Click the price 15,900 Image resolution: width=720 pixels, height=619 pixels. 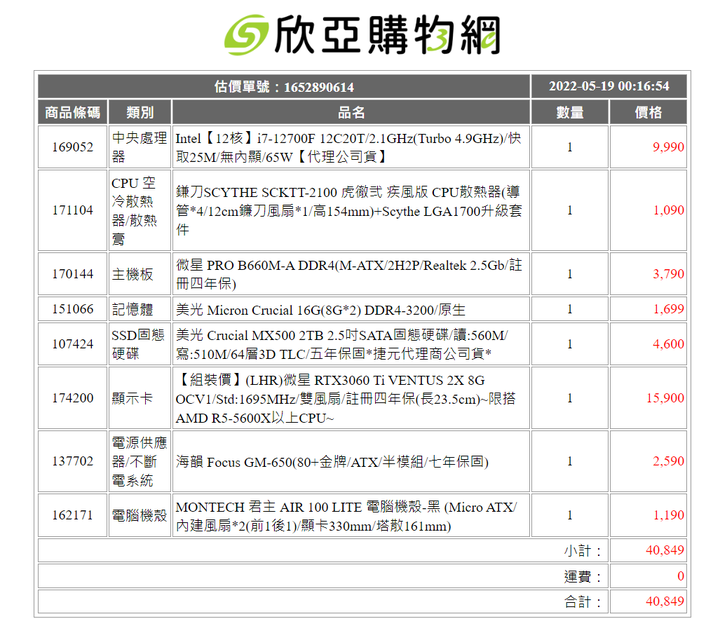[665, 398]
